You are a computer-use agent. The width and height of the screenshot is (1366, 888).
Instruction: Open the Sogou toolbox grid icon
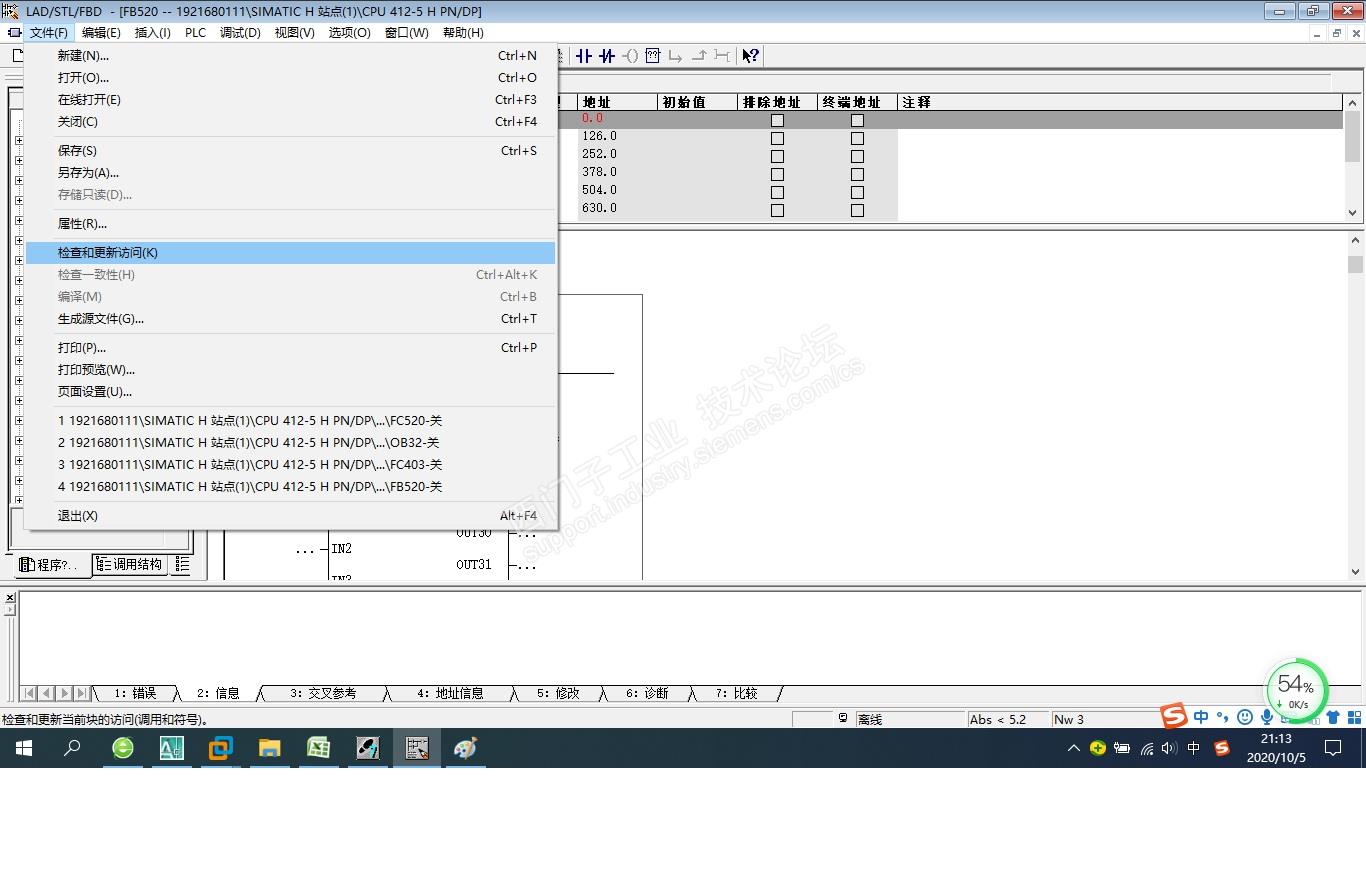coord(1354,717)
